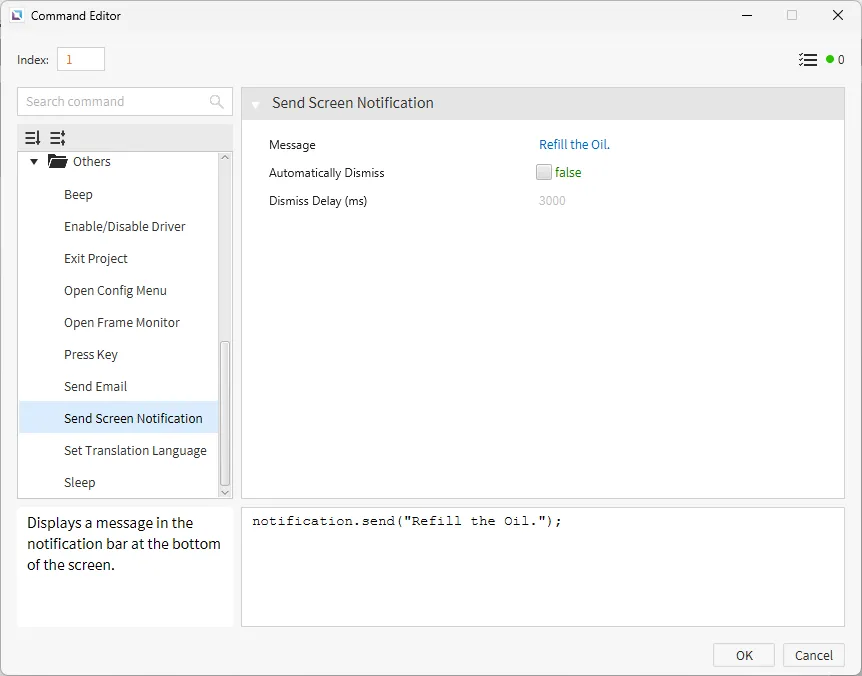
Task: Click the Others folder icon
Action: pos(58,162)
